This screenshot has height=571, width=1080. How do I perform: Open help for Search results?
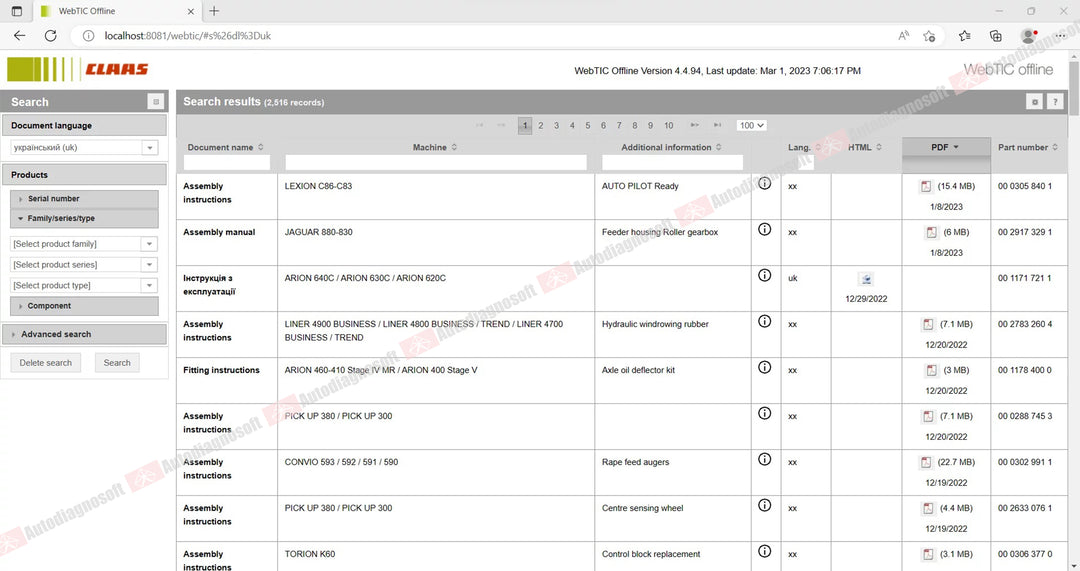(x=1055, y=102)
